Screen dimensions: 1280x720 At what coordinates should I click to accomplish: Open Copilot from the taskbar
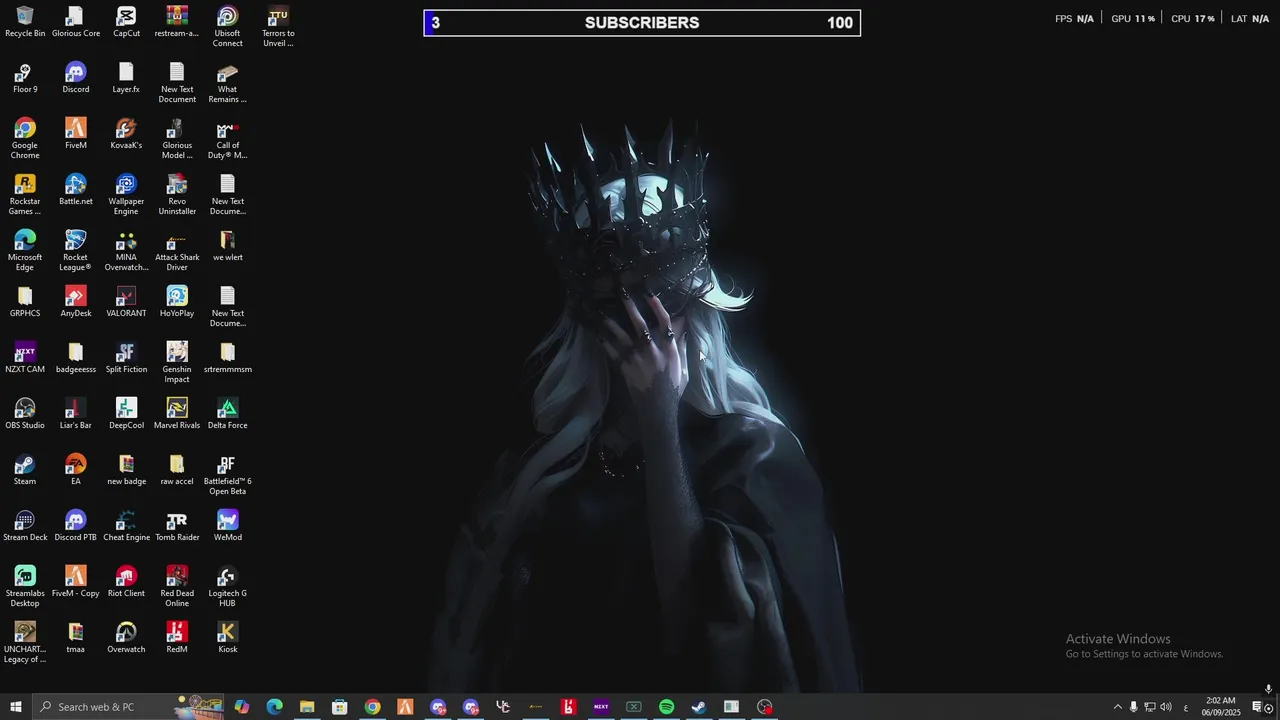pos(242,707)
